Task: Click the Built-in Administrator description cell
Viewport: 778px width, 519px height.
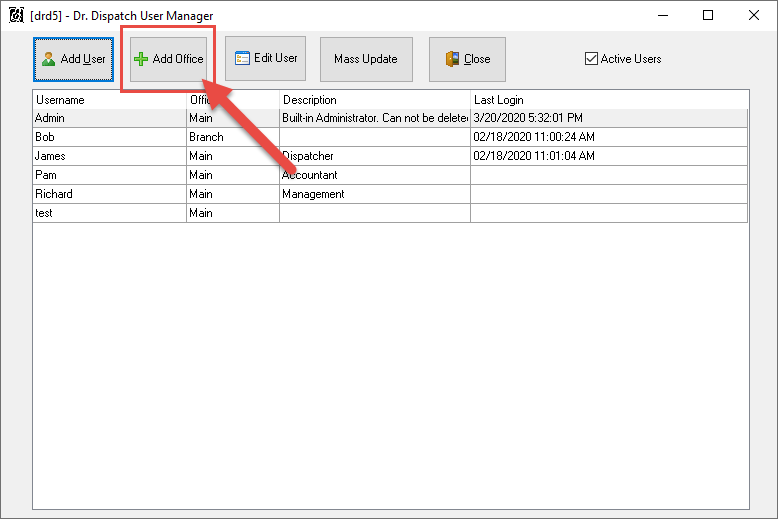Action: [x=375, y=118]
